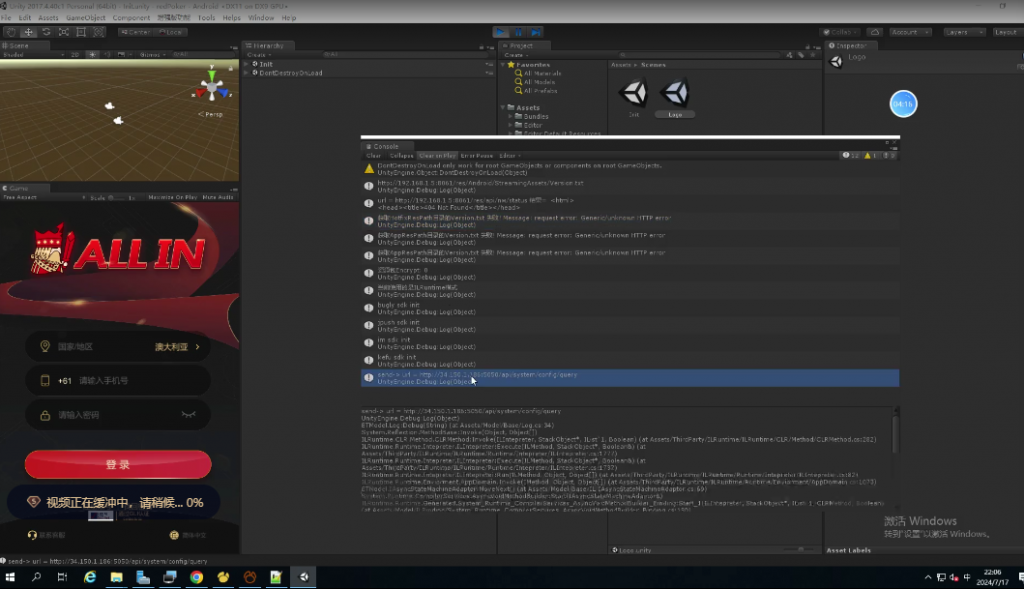Open the Component menu
Screen dimensions: 1024x589
[x=131, y=18]
